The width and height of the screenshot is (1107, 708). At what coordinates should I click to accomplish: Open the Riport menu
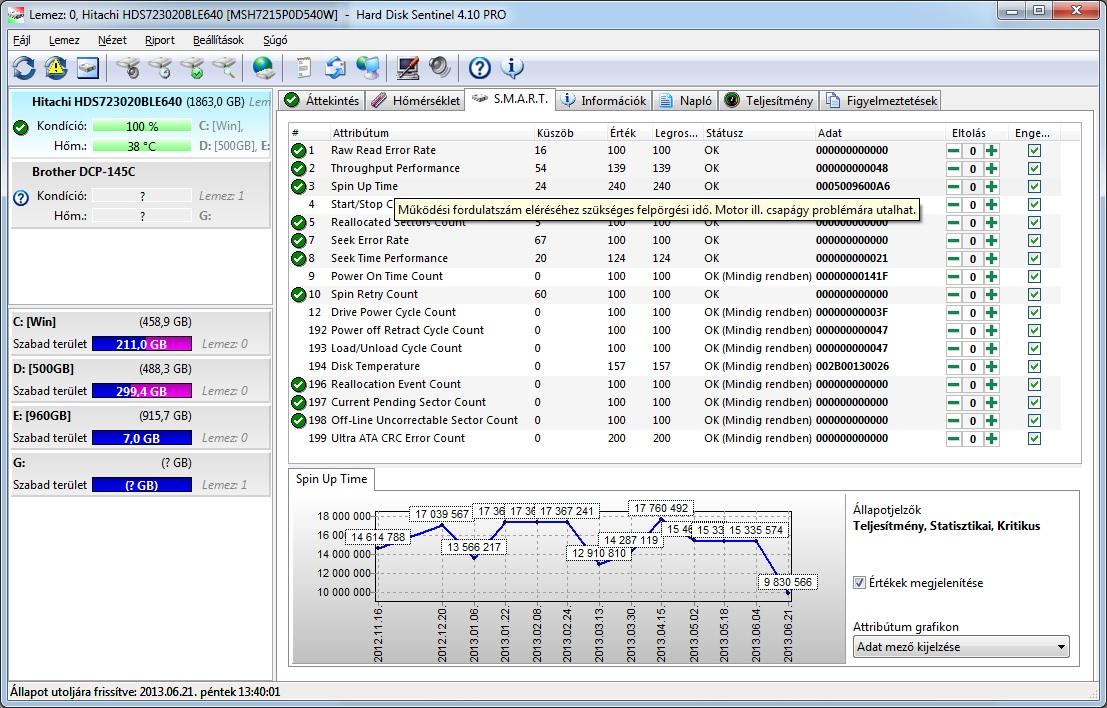coord(160,40)
